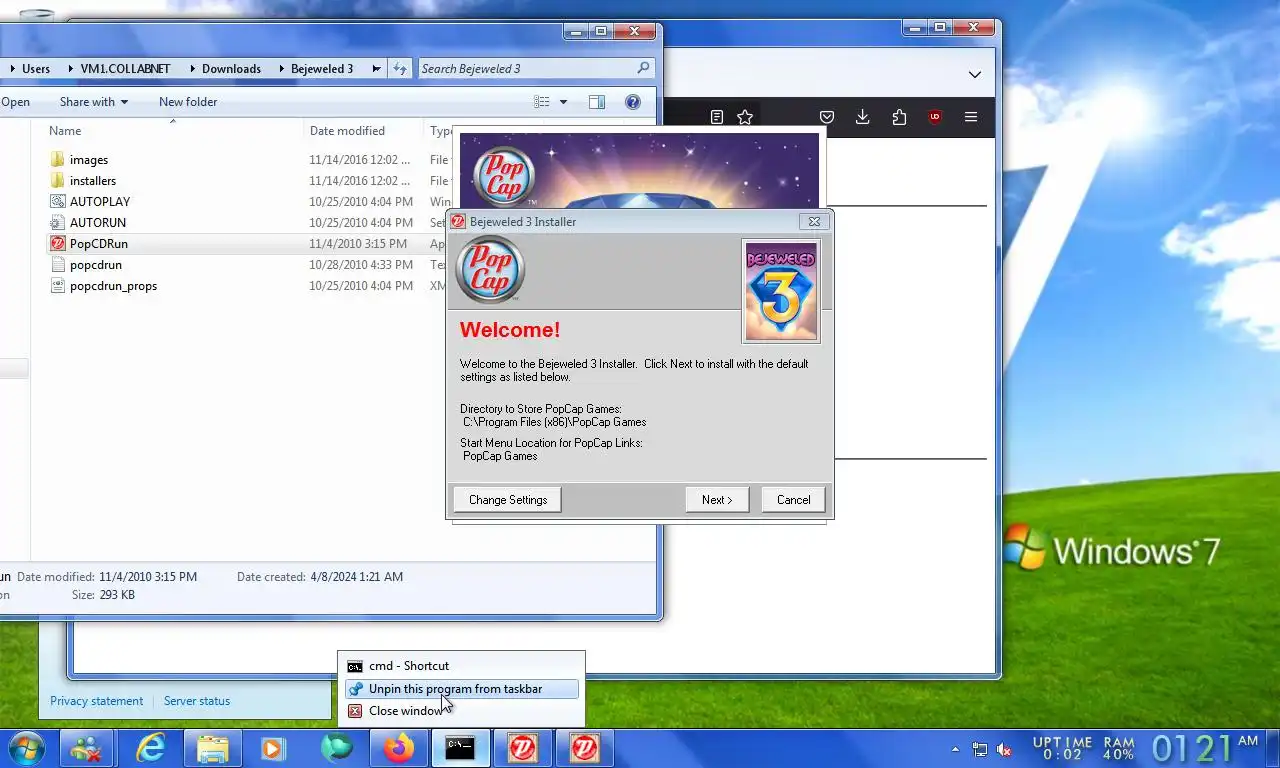The height and width of the screenshot is (768, 1280).
Task: Maximize the Explorer window
Action: pos(601,31)
